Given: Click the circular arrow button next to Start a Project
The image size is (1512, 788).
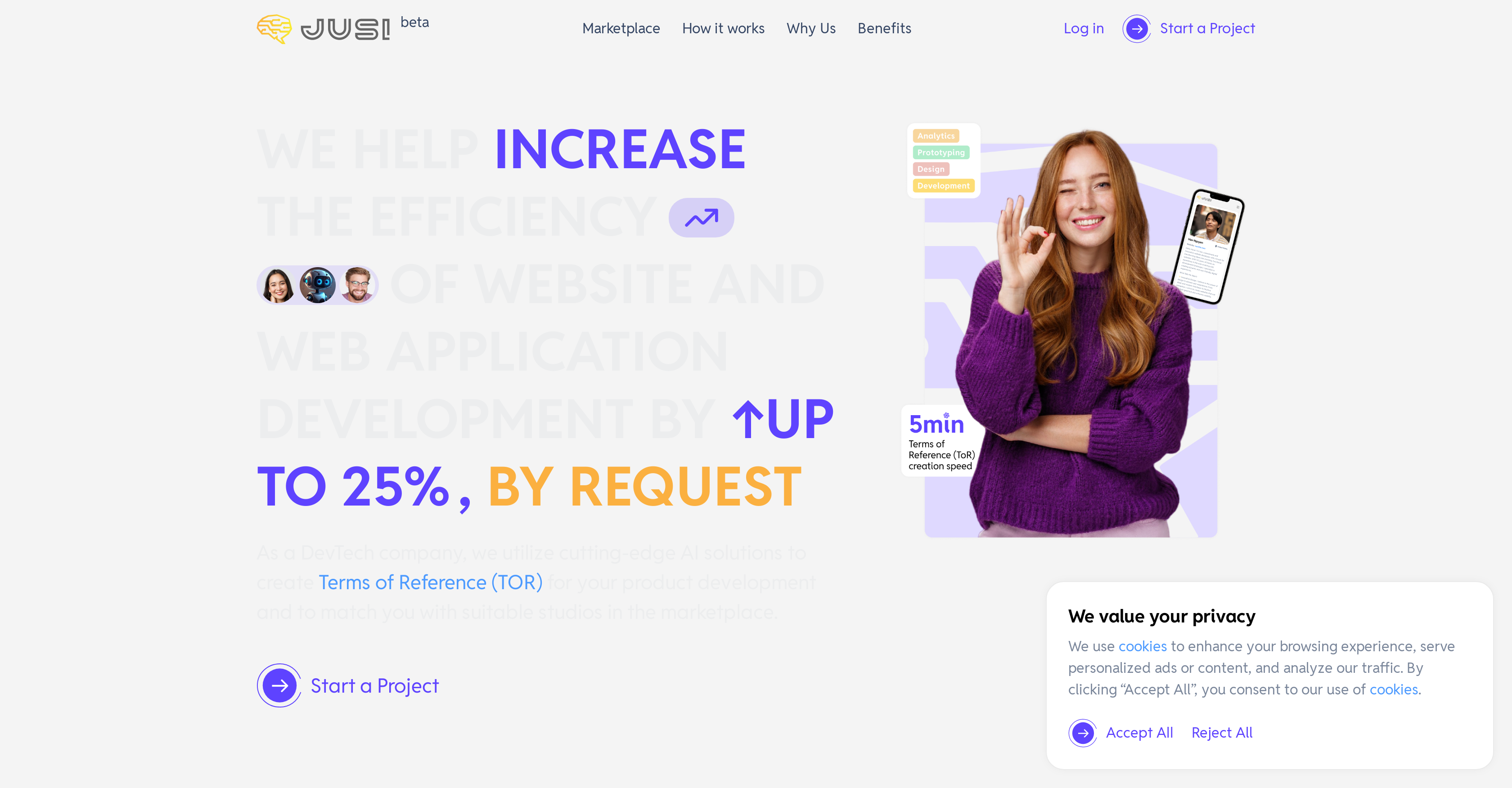Looking at the screenshot, I should [x=1137, y=28].
